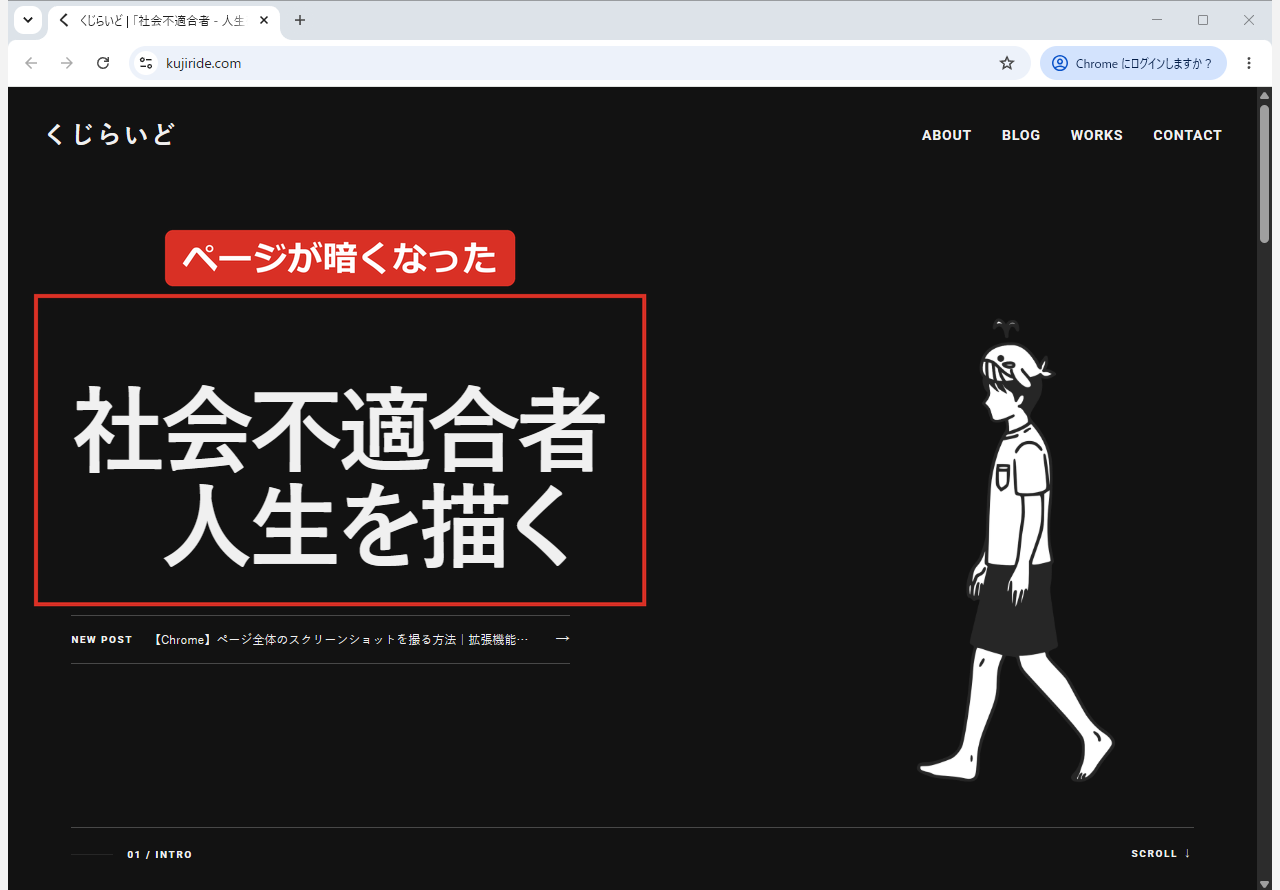Click the forward navigation arrow
The width and height of the screenshot is (1280, 890).
[x=67, y=63]
